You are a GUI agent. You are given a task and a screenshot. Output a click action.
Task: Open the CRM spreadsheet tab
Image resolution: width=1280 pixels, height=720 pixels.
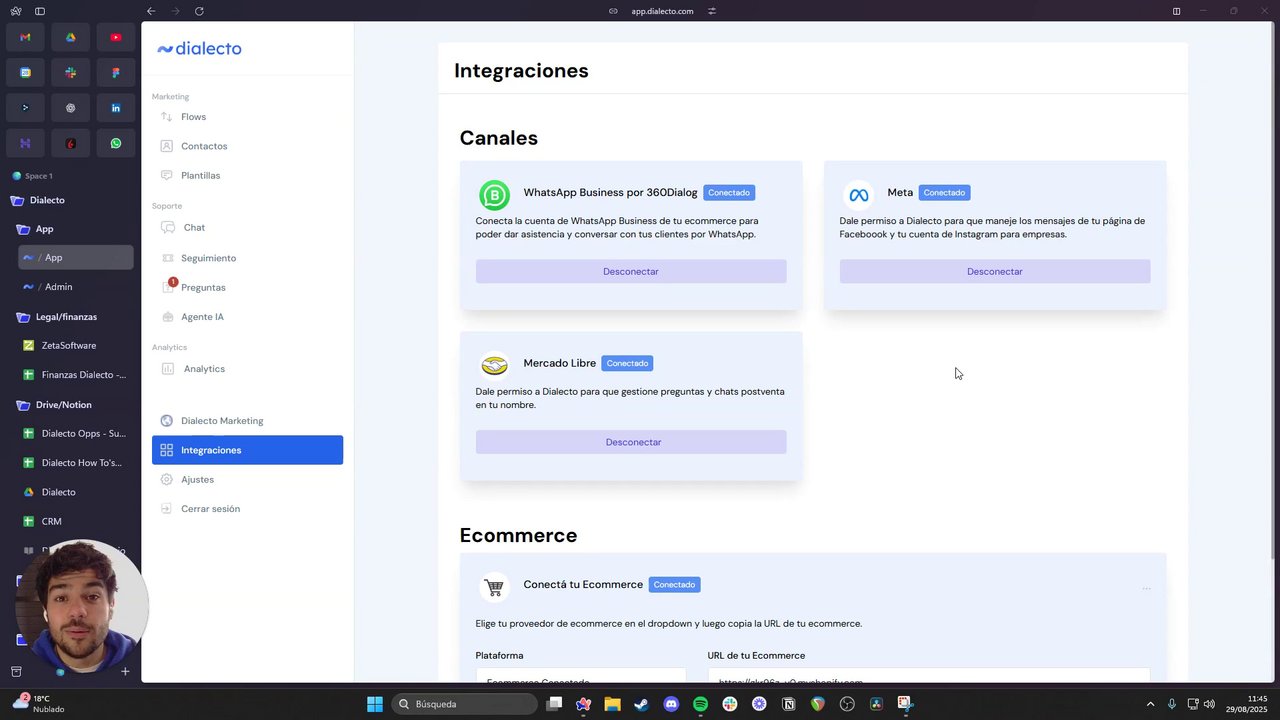(76, 522)
